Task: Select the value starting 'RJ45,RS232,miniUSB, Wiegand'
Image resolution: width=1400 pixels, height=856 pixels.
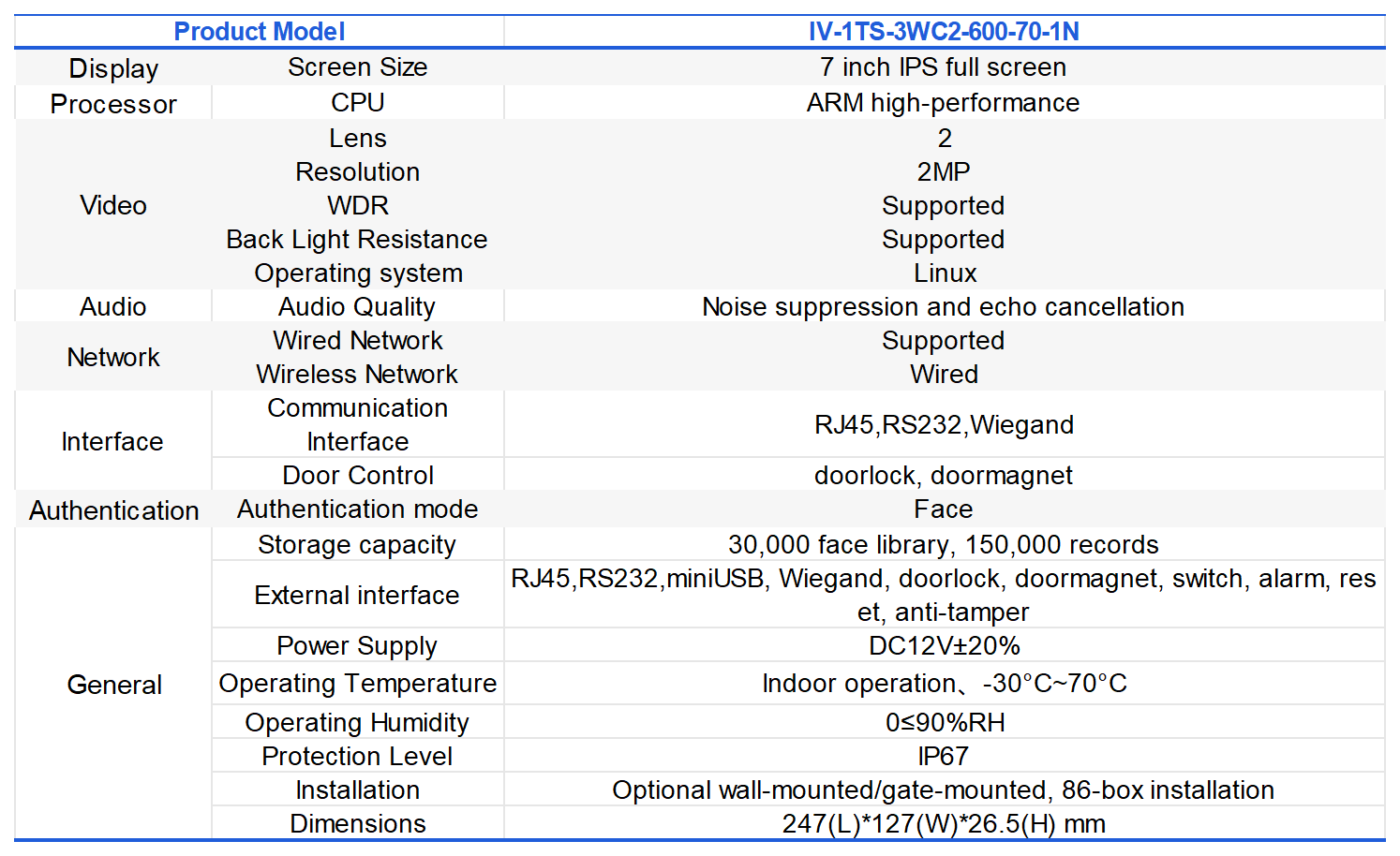Action: [x=944, y=596]
